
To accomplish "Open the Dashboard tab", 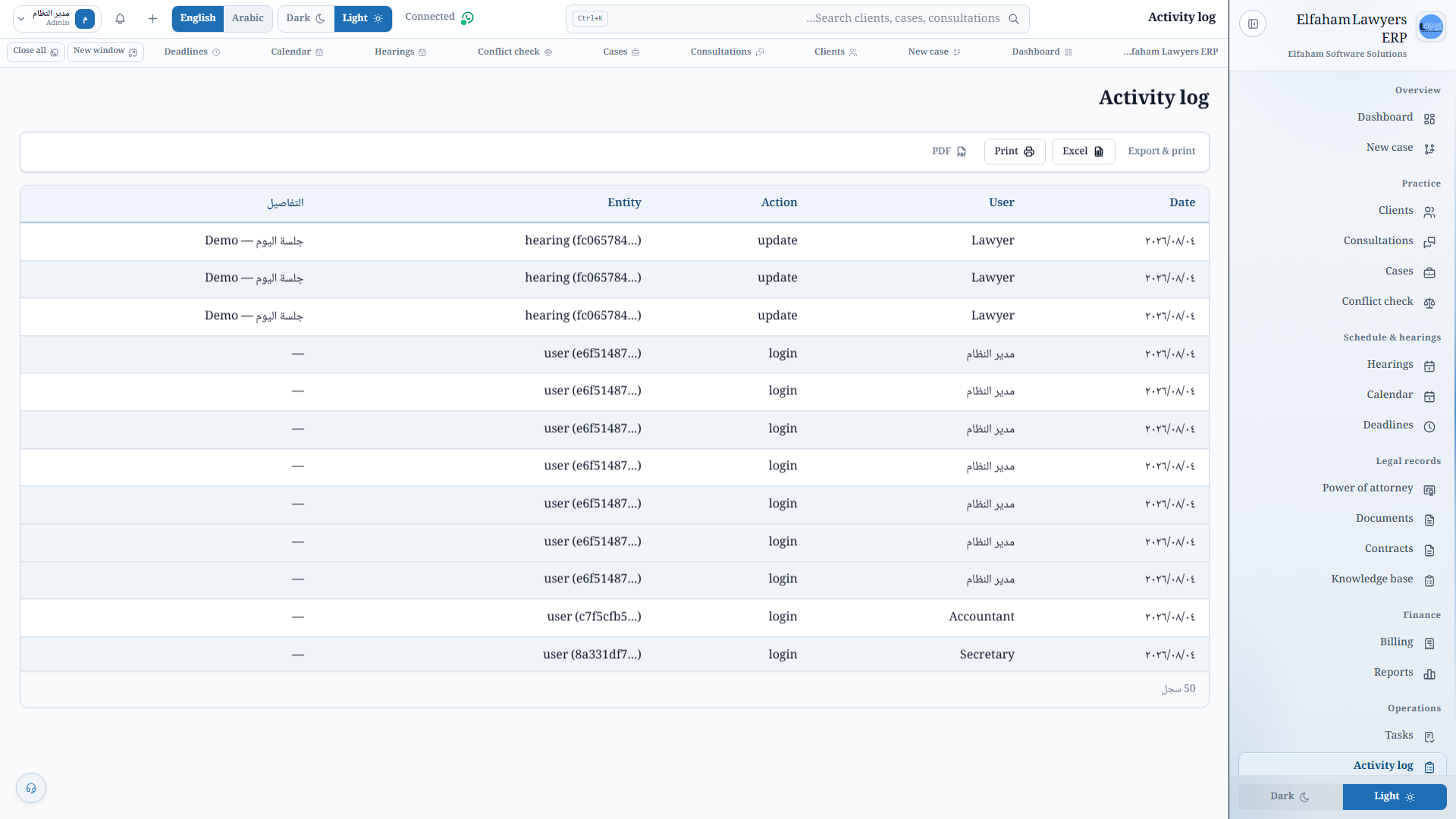I will [x=1042, y=52].
